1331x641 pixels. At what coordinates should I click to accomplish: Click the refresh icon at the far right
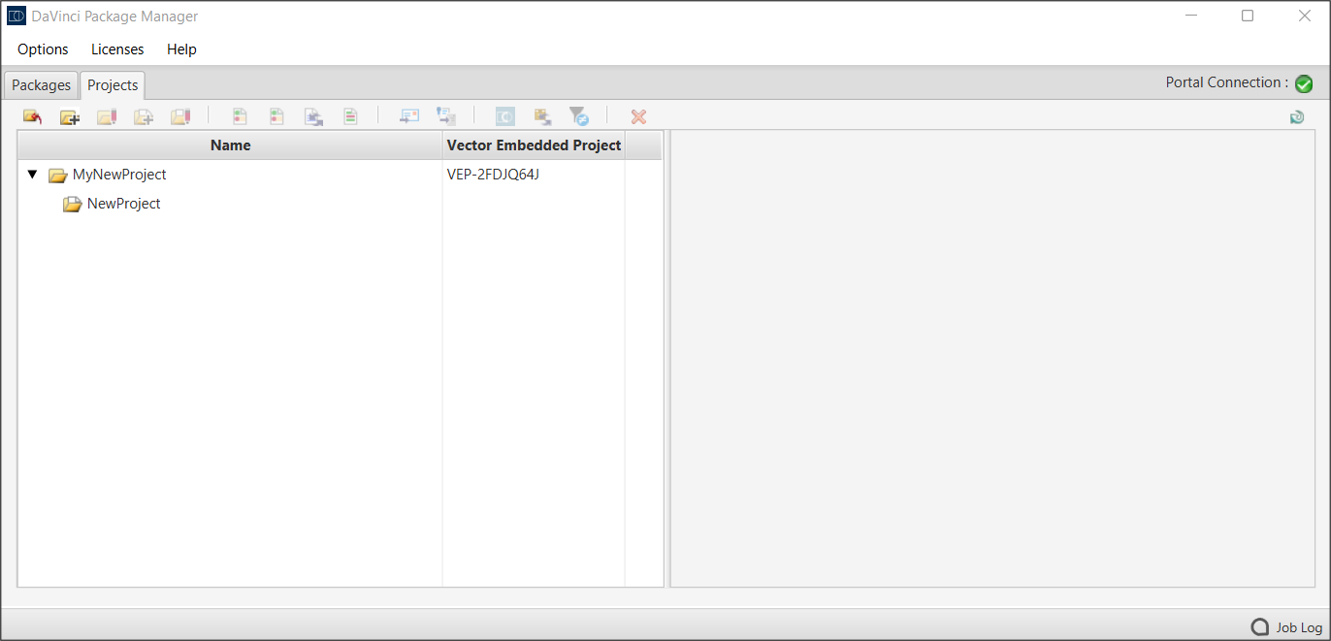(1297, 117)
